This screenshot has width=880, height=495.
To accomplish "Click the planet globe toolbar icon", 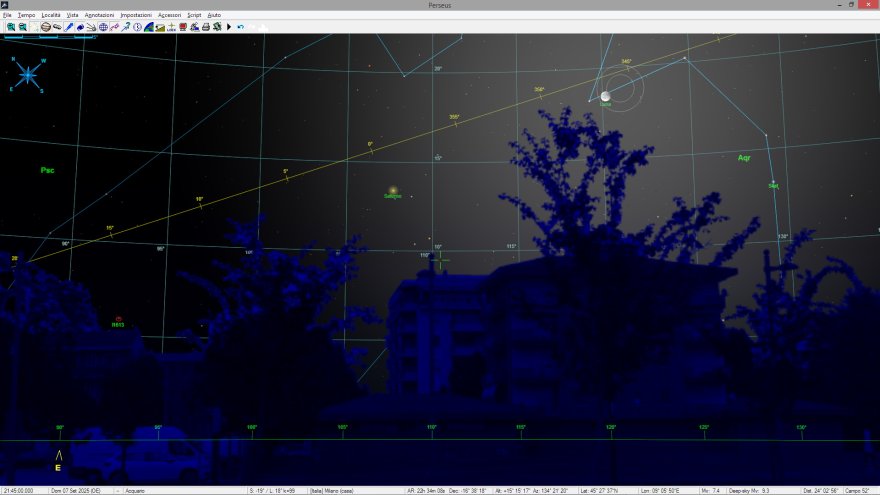I will click(46, 27).
